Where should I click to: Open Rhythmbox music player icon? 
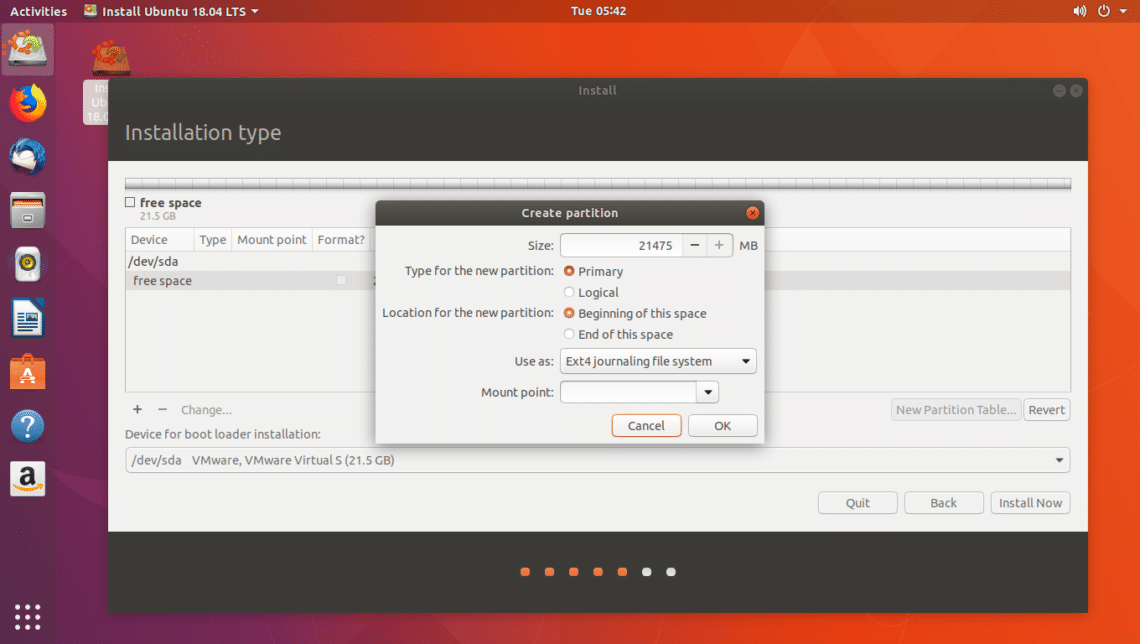[x=28, y=264]
